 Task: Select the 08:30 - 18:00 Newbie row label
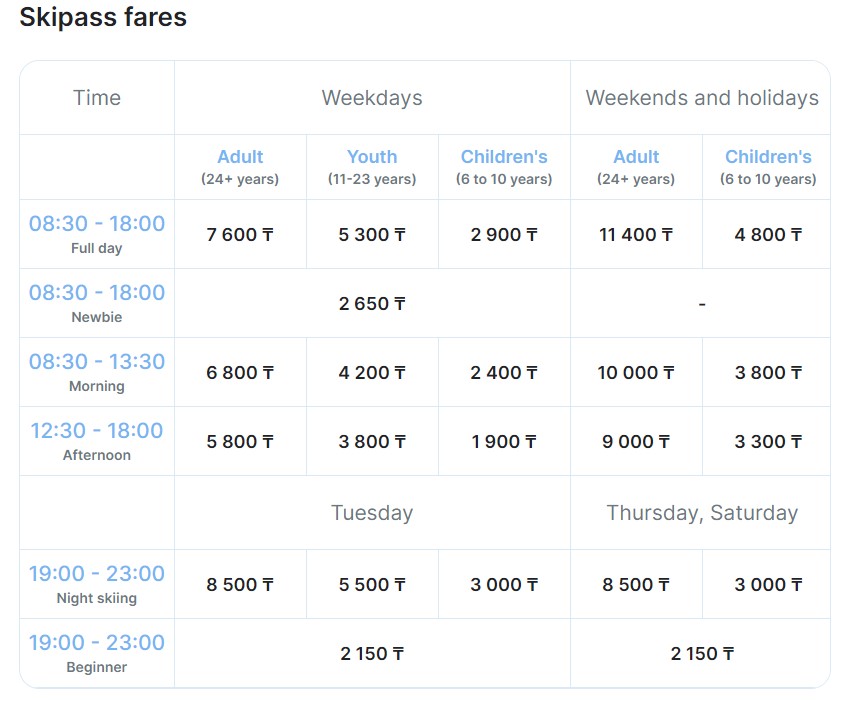click(97, 303)
